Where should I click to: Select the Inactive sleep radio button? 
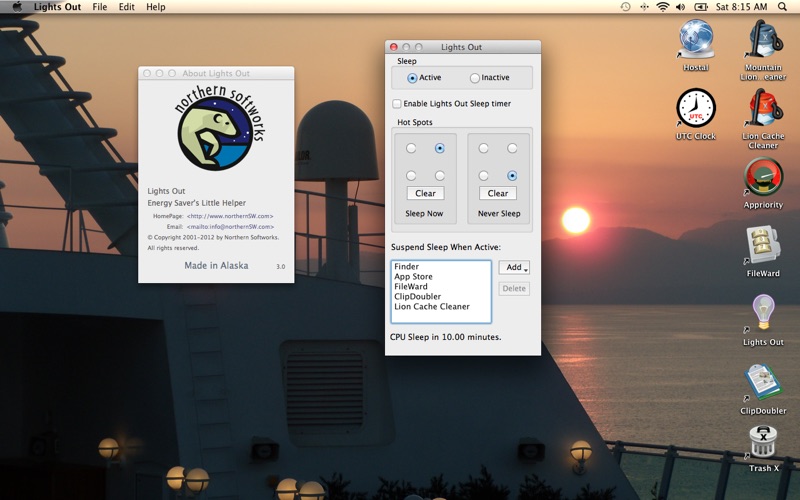click(474, 78)
